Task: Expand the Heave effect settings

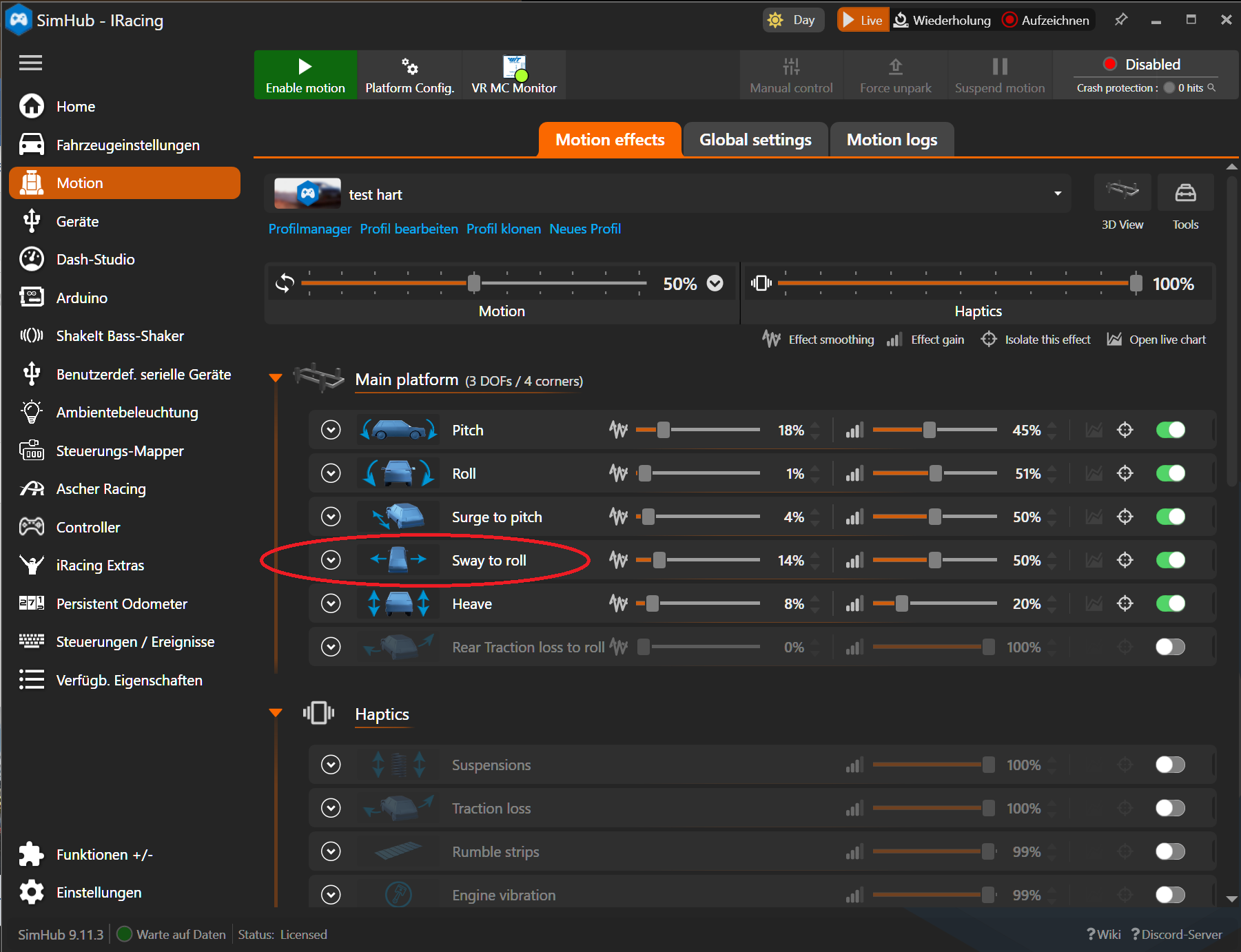Action: click(331, 603)
